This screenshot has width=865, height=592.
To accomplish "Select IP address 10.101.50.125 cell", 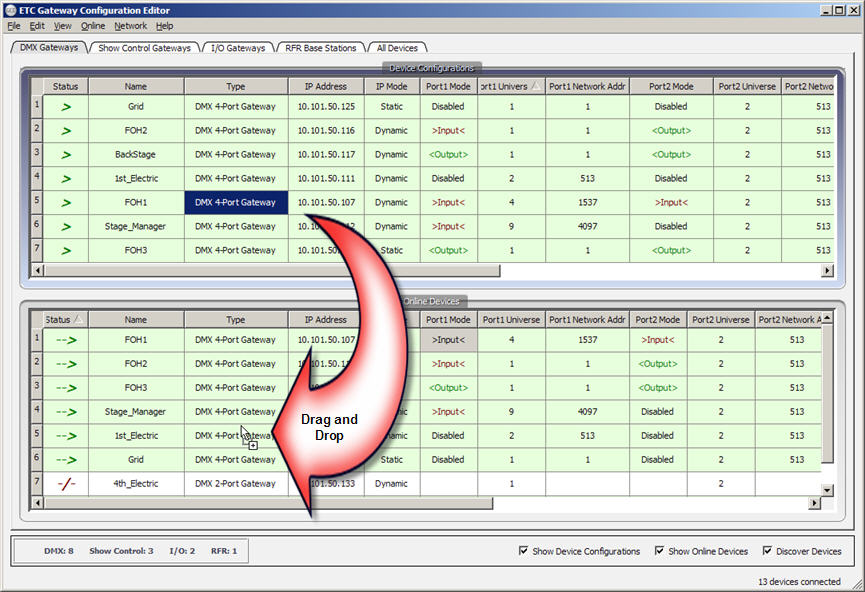I will tap(326, 106).
